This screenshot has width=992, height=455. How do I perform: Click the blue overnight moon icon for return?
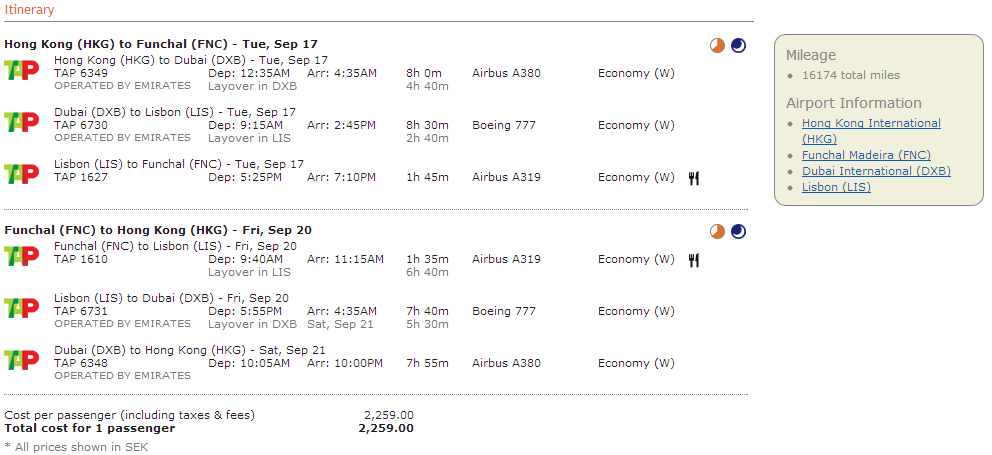tap(738, 231)
